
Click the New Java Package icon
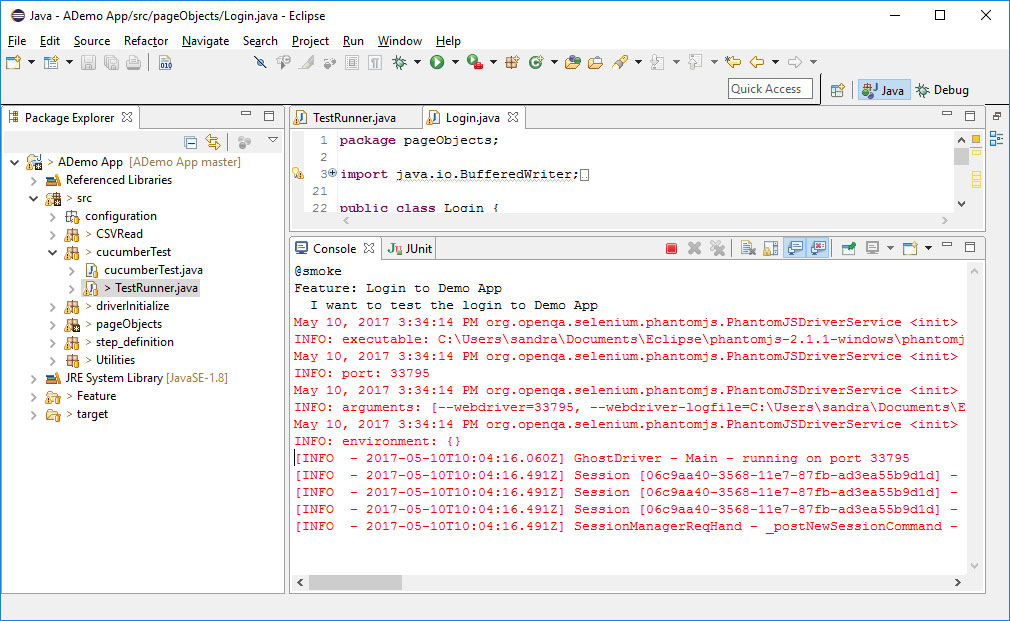click(x=513, y=62)
